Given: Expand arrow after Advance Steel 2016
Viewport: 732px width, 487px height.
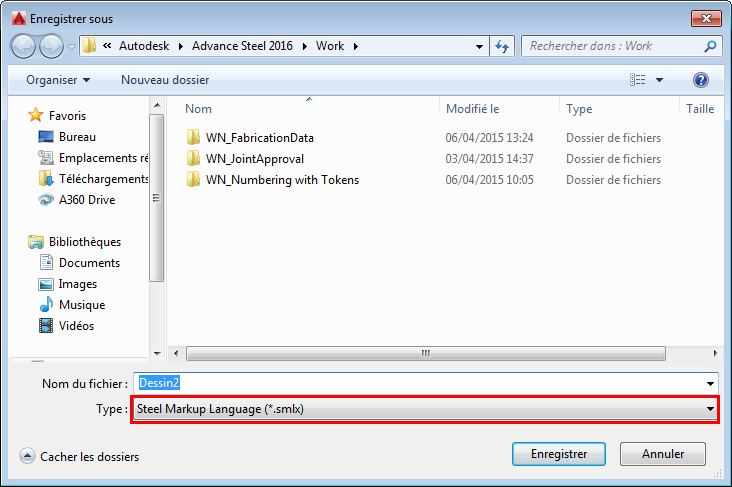Looking at the screenshot, I should tap(305, 46).
